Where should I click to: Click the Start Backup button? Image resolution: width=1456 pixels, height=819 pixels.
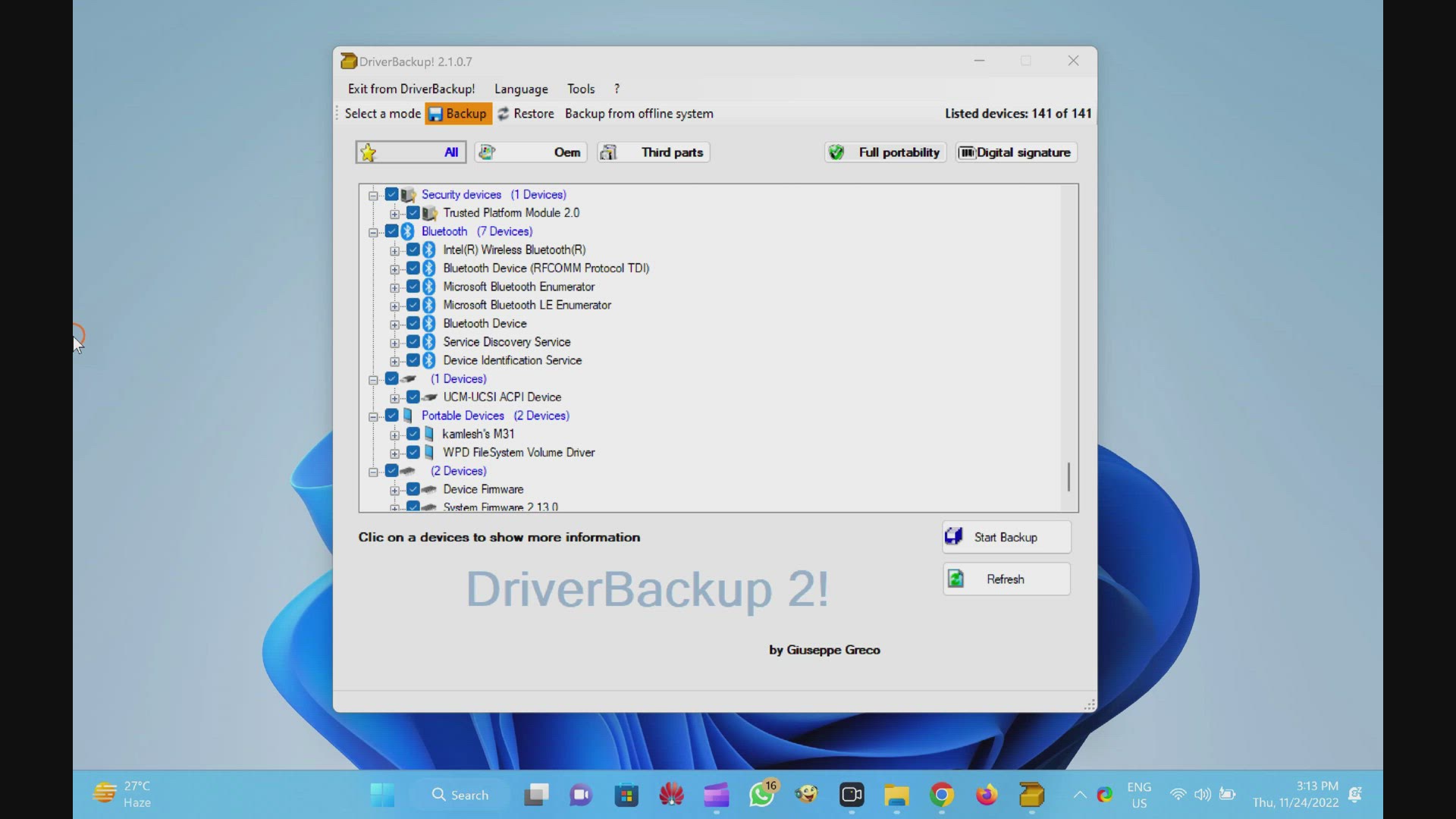pyautogui.click(x=1006, y=537)
